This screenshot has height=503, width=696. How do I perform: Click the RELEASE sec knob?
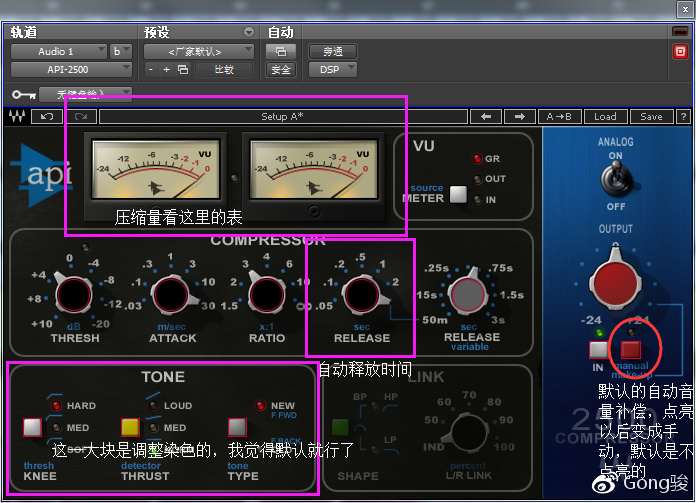[x=362, y=295]
